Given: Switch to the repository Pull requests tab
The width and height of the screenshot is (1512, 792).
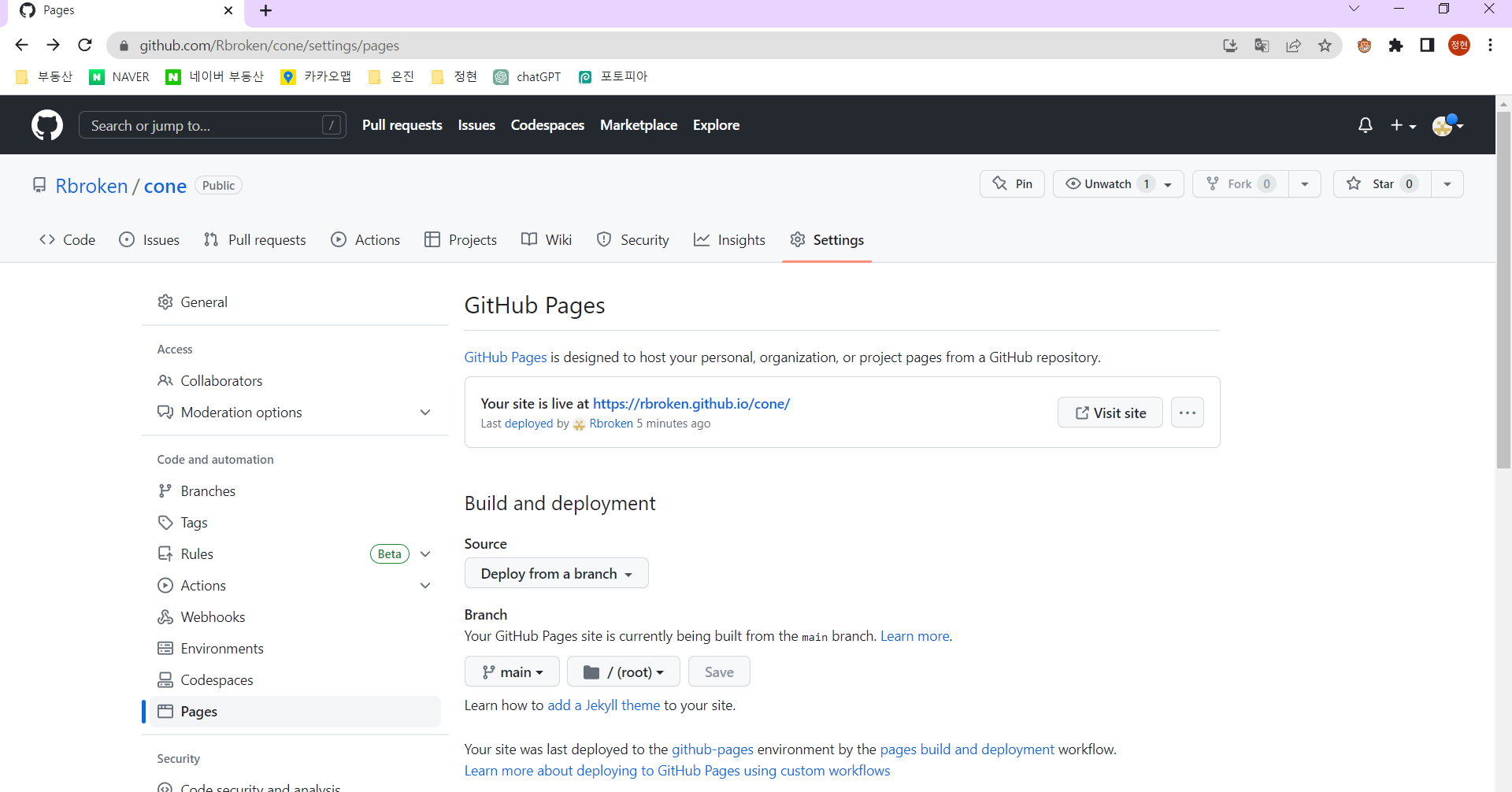Looking at the screenshot, I should point(255,240).
